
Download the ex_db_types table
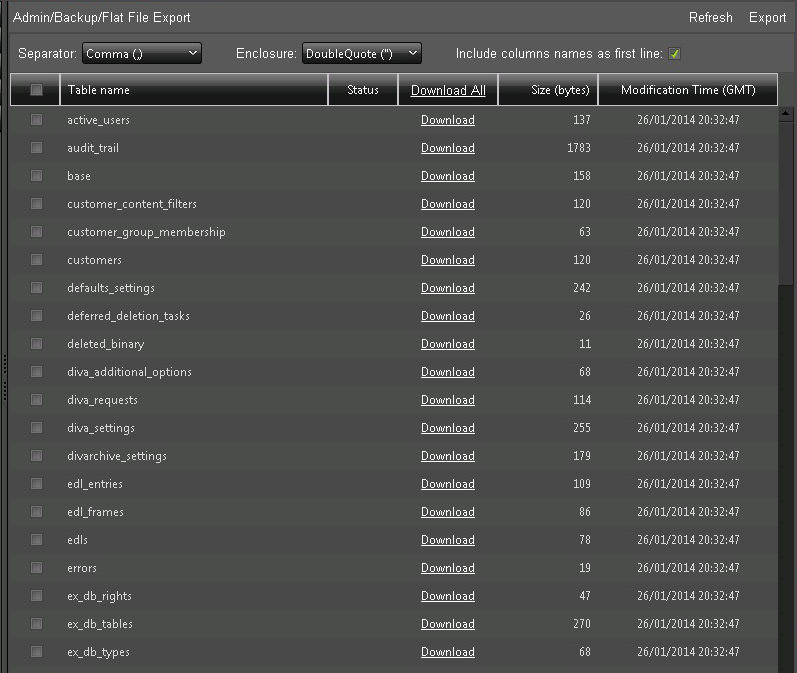(448, 652)
